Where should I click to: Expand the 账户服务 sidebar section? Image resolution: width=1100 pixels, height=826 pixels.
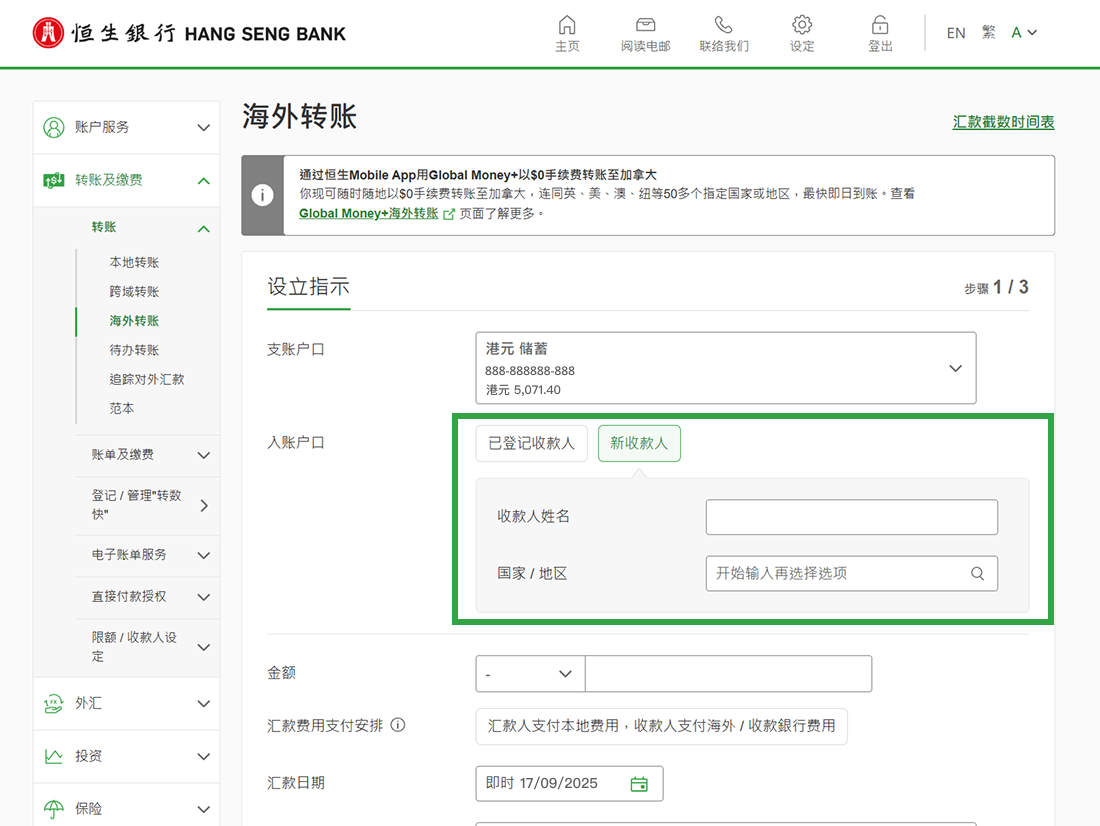(126, 128)
